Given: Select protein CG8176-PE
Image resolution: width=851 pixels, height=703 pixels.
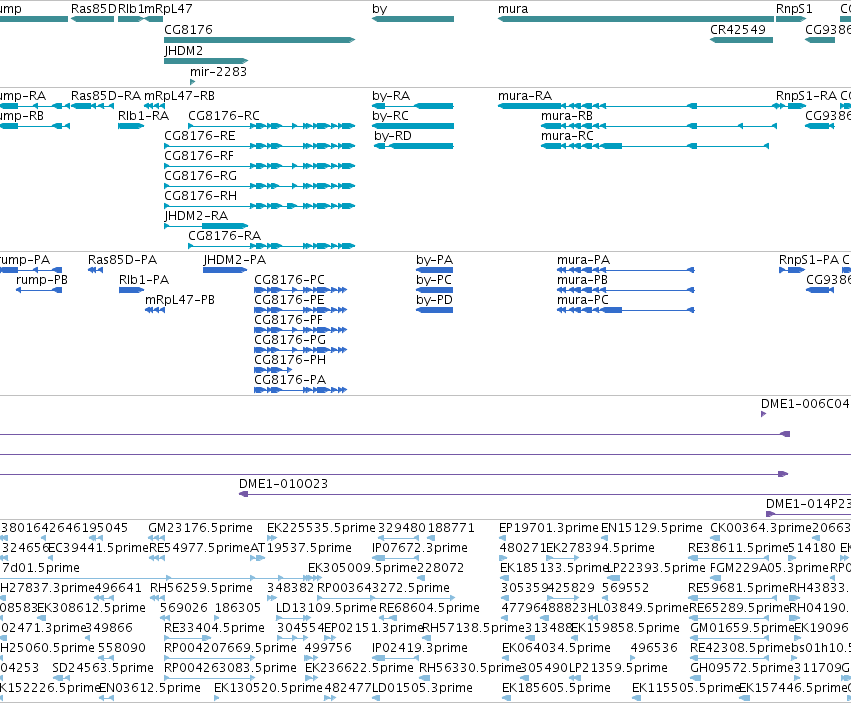Looking at the screenshot, I should [x=301, y=310].
